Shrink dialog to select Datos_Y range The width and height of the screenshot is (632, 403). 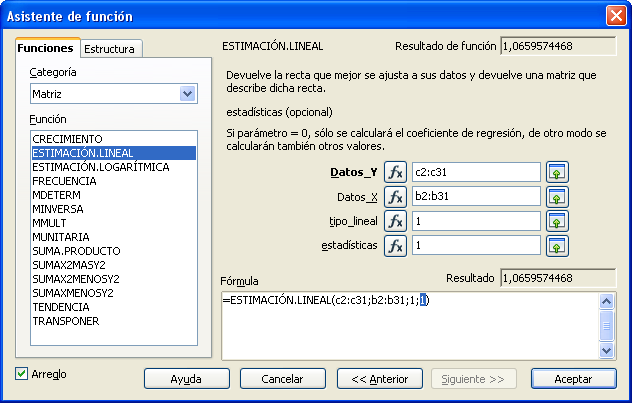click(x=557, y=172)
